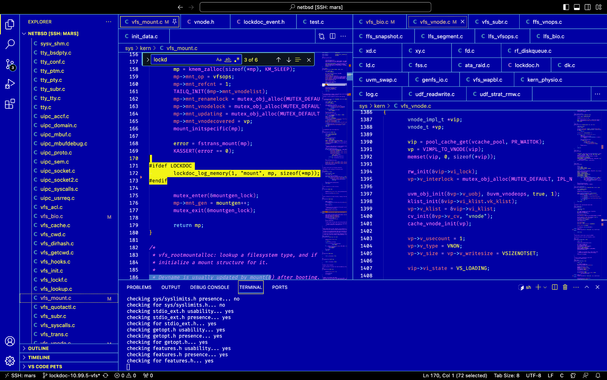This screenshot has width=607, height=380.
Task: Expand the OUTLINE section
Action: 69,348
